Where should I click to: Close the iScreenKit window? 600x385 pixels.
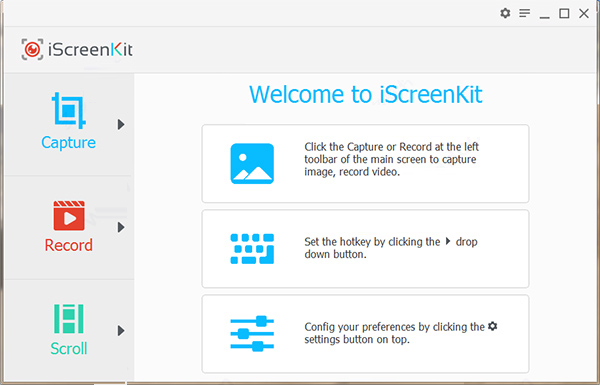(x=584, y=13)
